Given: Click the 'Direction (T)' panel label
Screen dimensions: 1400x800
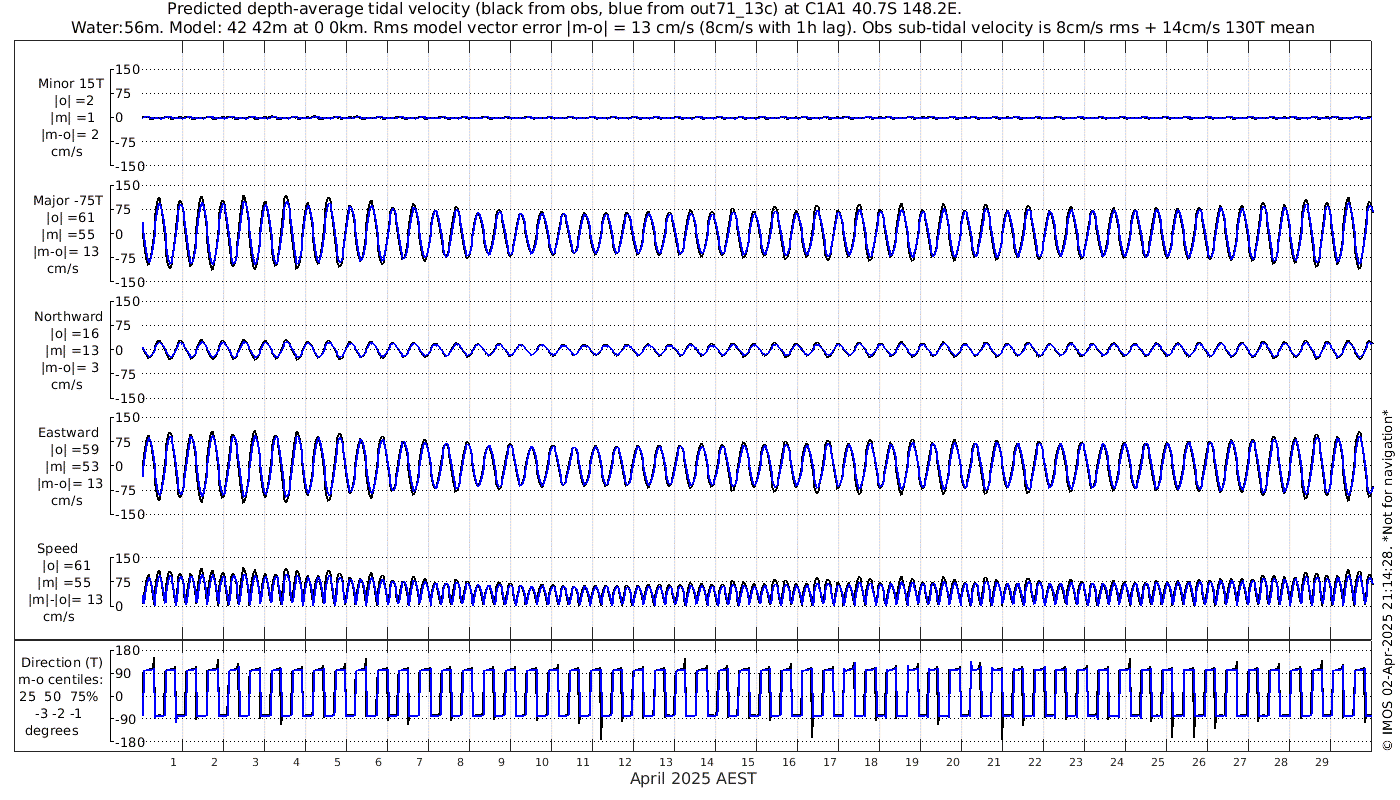Looking at the screenshot, I should [x=62, y=663].
